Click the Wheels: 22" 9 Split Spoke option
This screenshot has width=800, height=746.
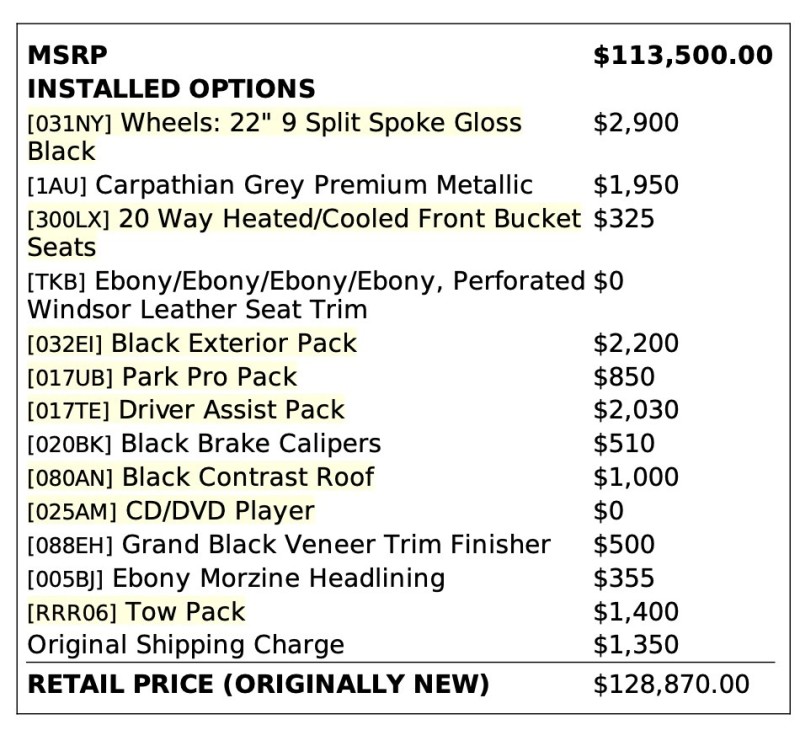pyautogui.click(x=274, y=124)
